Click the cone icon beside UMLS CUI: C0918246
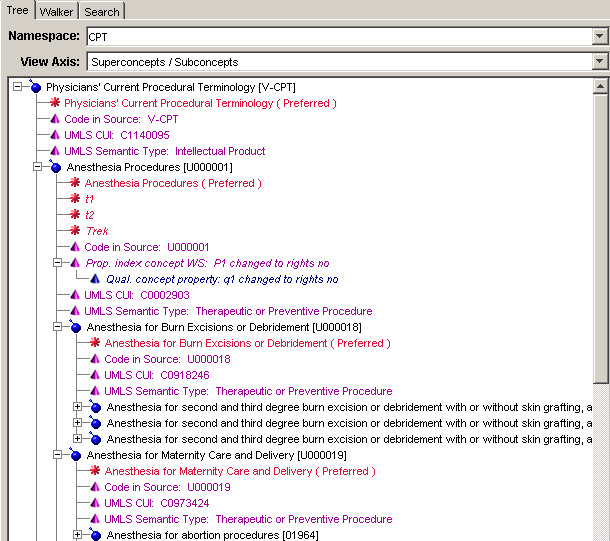The width and height of the screenshot is (610, 541). point(95,375)
